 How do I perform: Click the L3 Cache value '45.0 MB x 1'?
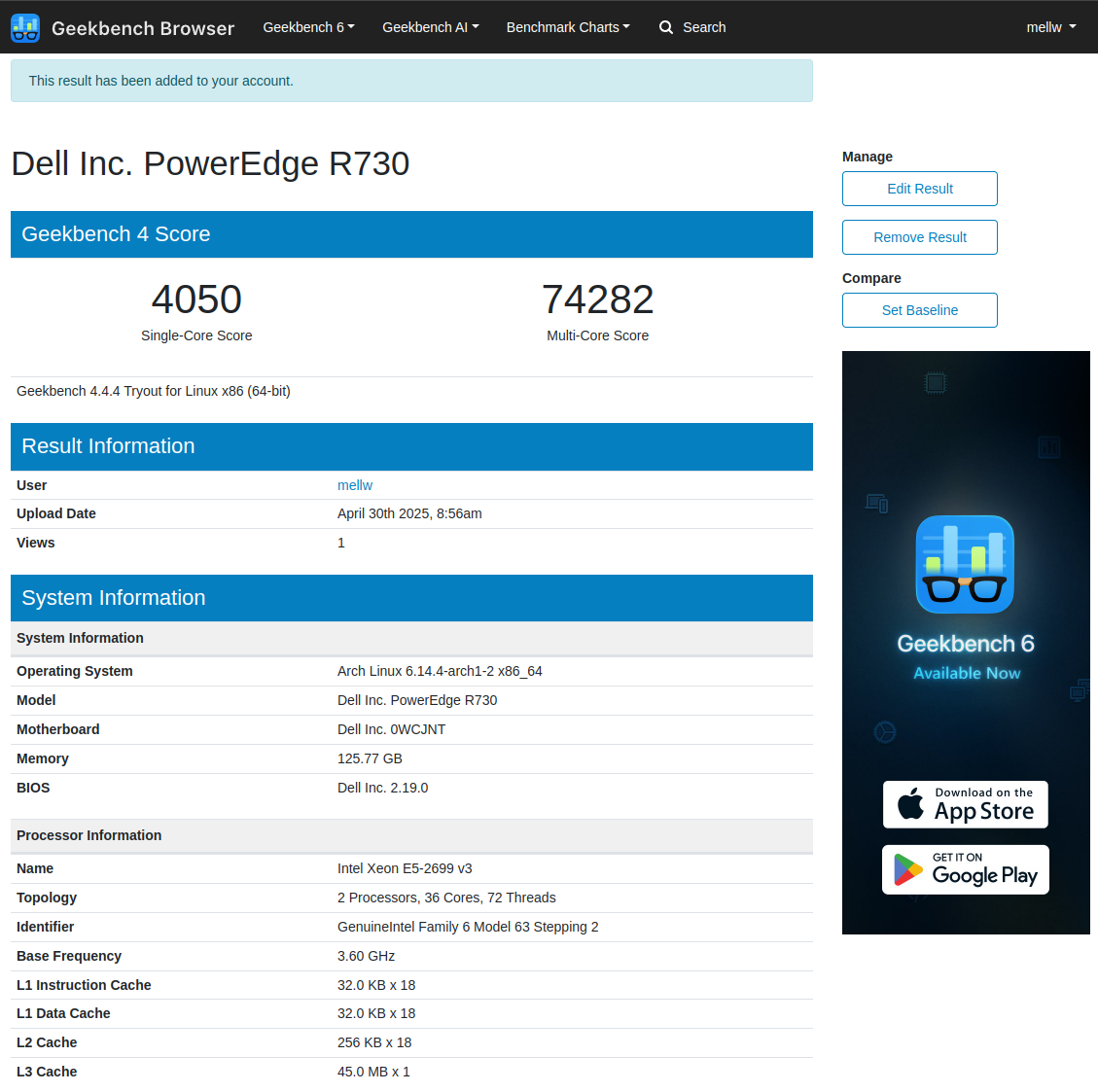tap(373, 1072)
